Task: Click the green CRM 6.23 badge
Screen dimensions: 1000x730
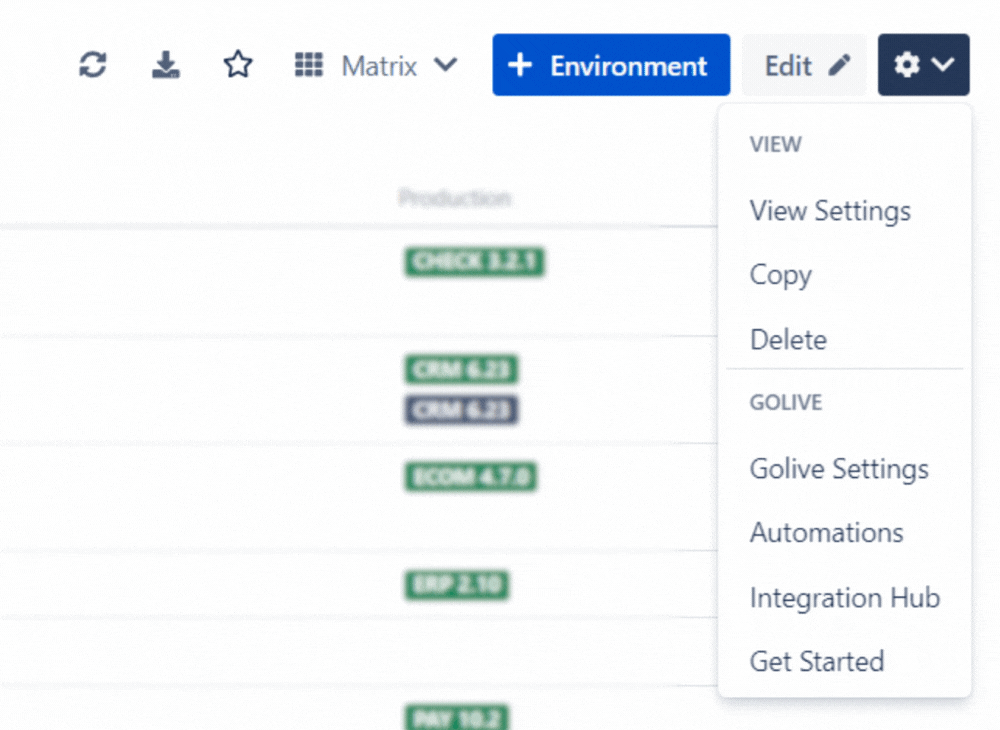Action: [461, 370]
